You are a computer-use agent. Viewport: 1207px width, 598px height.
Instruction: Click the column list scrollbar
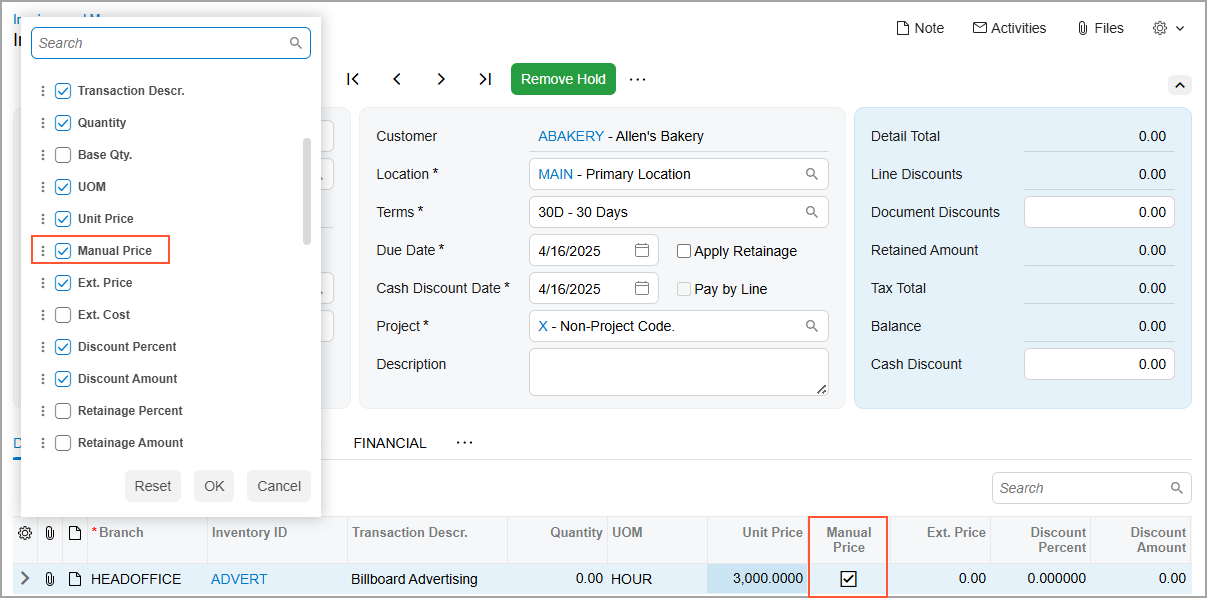point(307,190)
